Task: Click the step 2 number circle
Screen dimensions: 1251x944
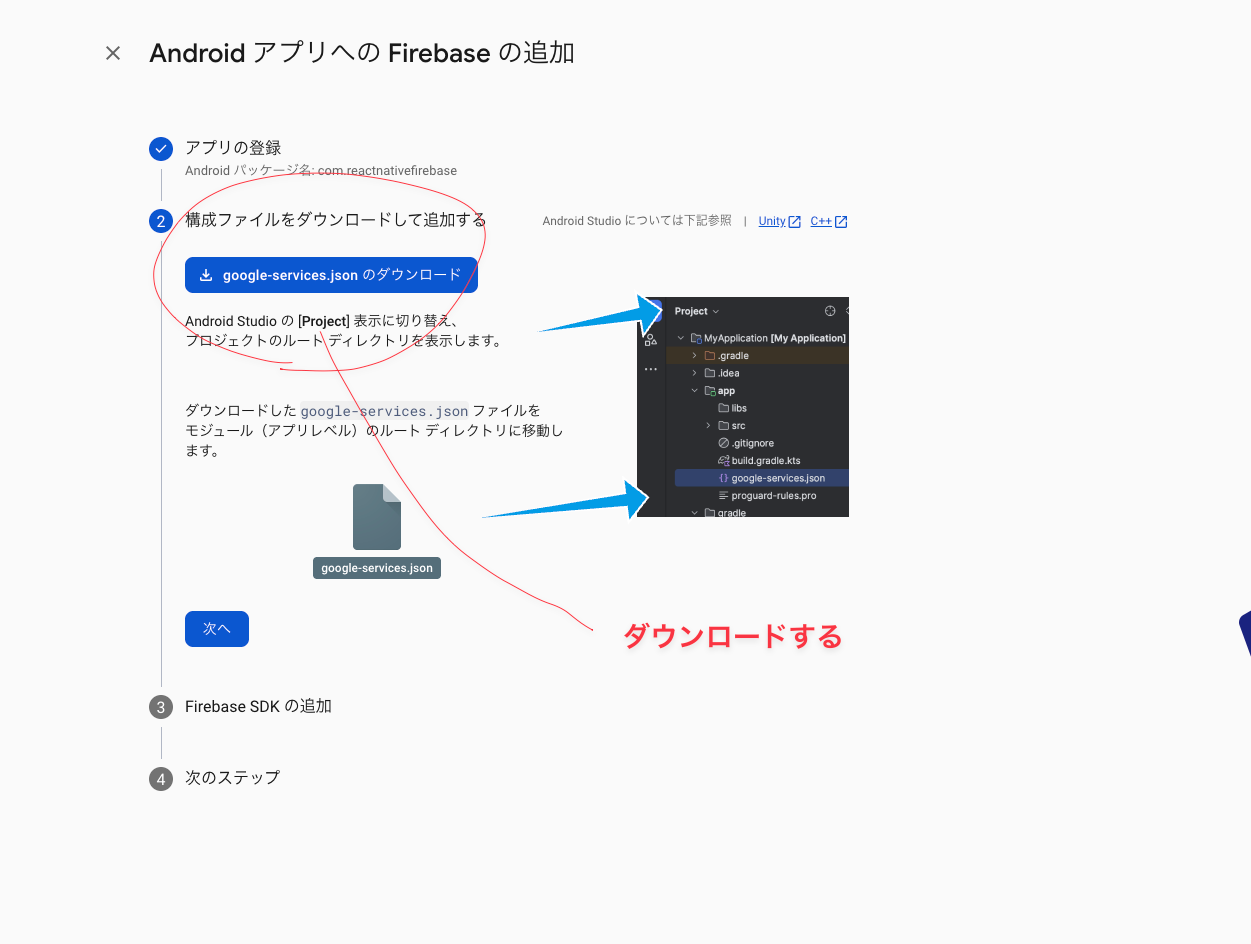Action: 161,221
